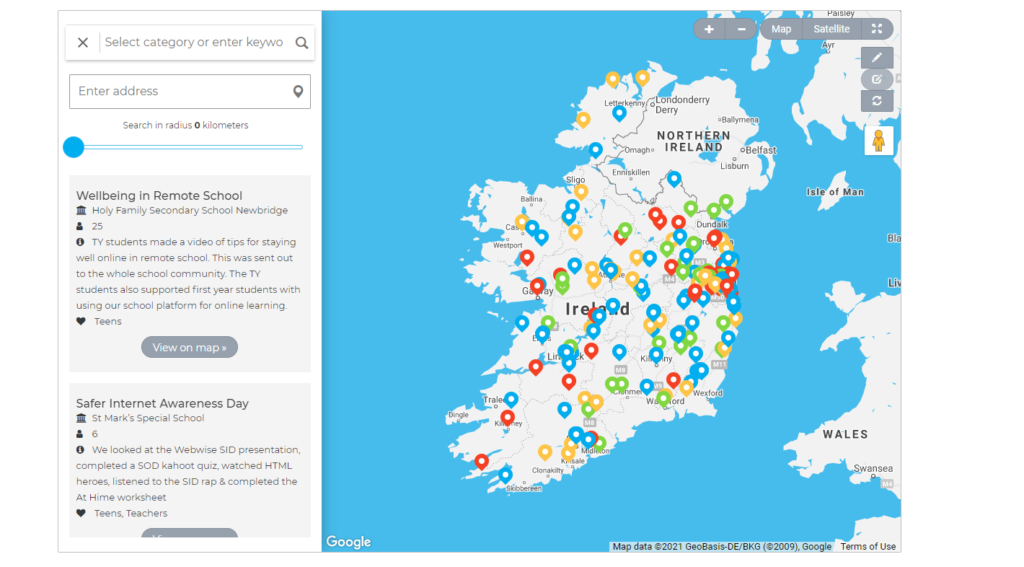Click the magnifier search icon
The image size is (1024, 567).
(301, 42)
